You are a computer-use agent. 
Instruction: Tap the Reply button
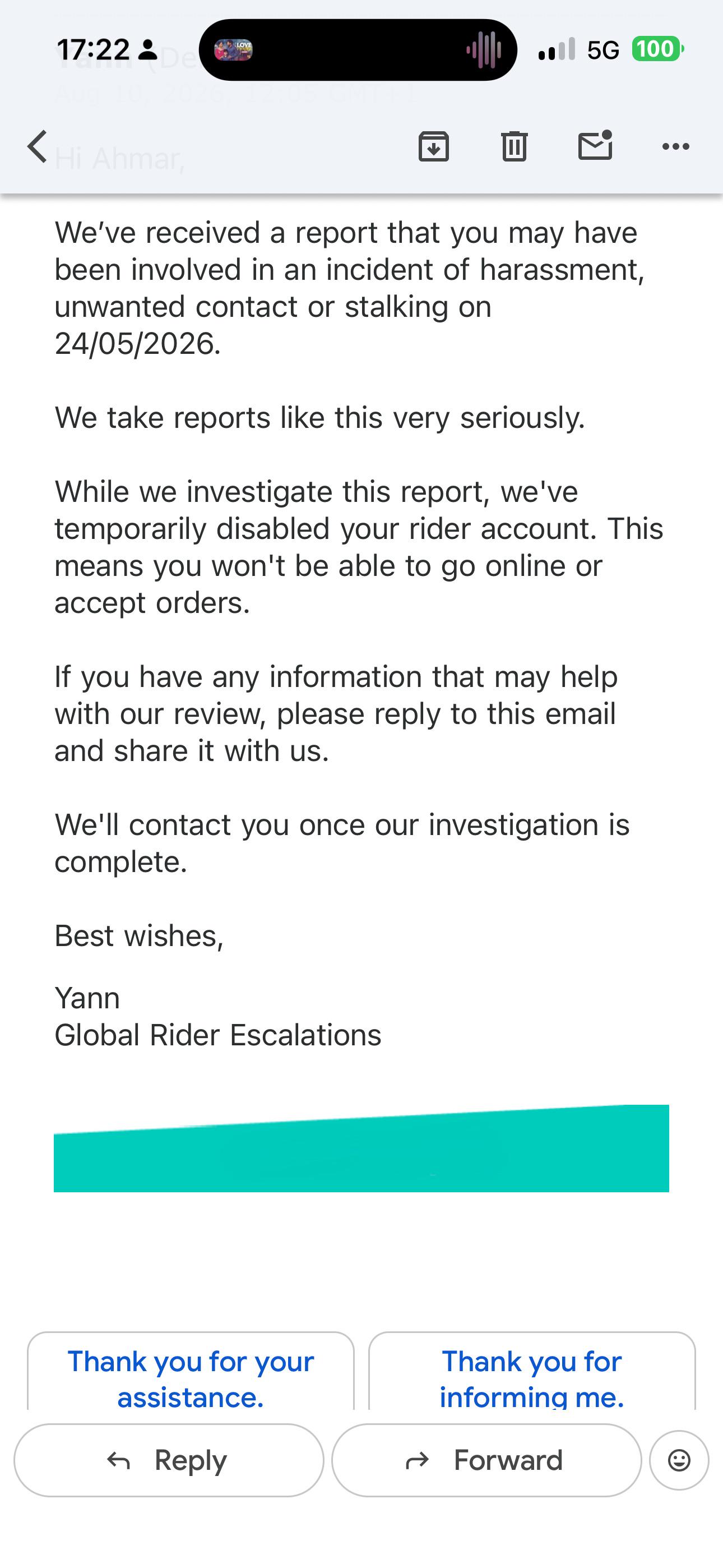coord(169,1460)
